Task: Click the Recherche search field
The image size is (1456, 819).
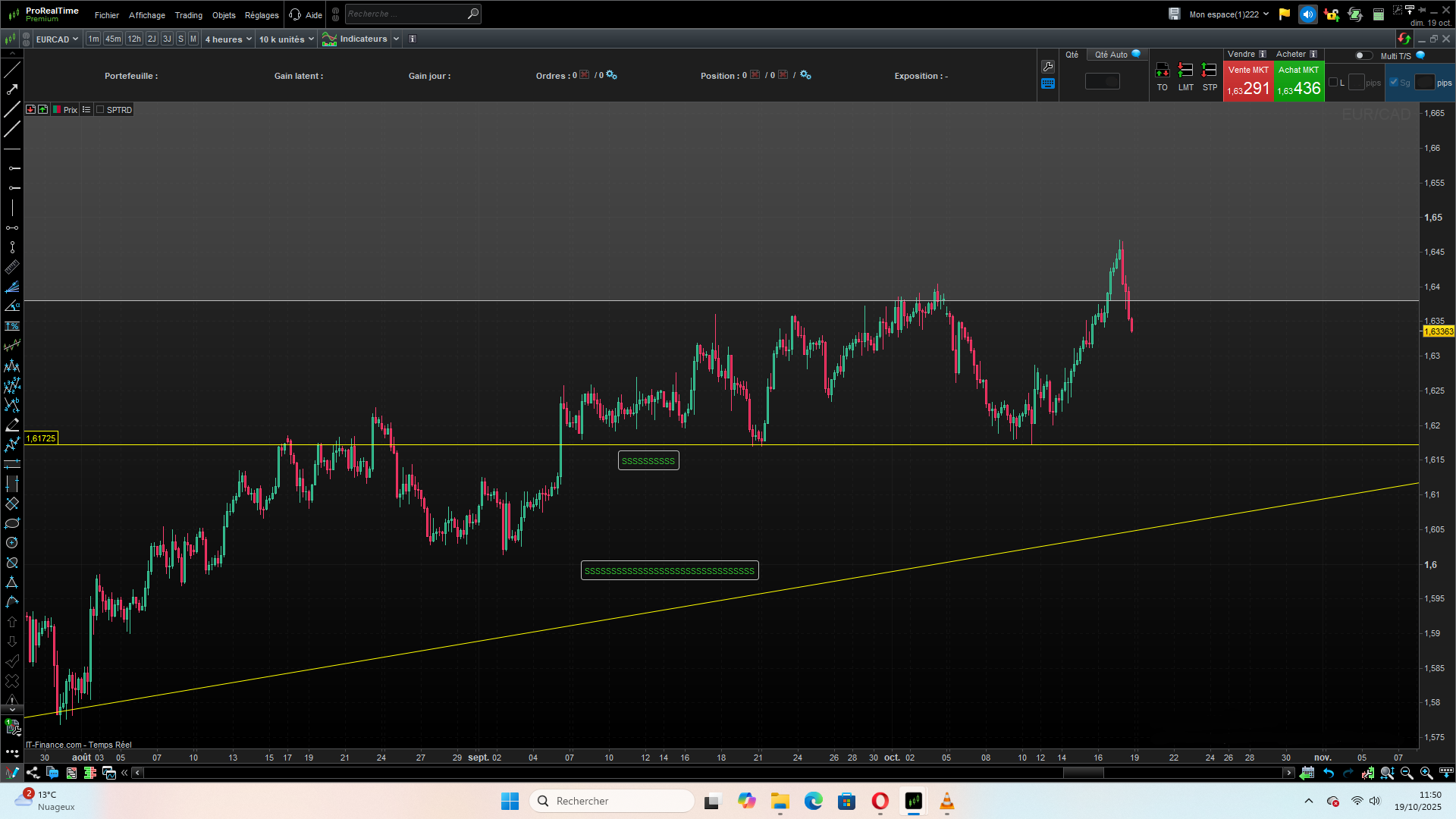Action: [406, 14]
